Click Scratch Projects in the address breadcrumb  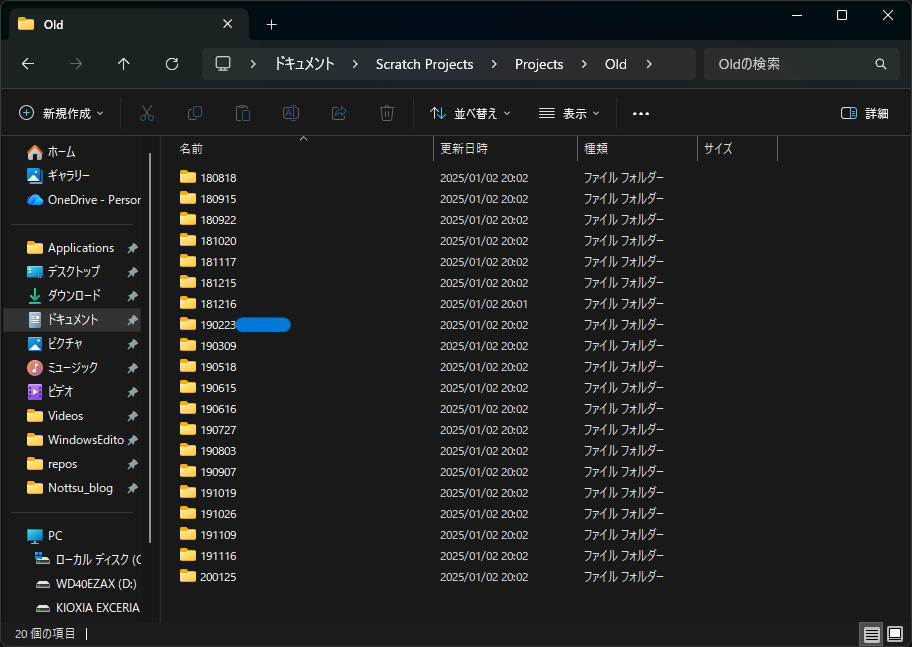(x=424, y=64)
